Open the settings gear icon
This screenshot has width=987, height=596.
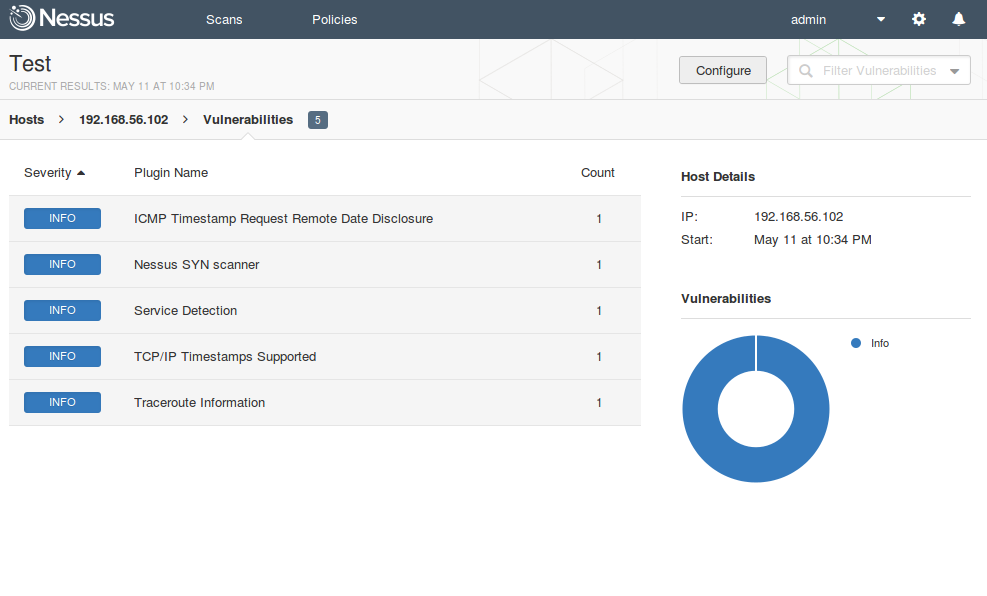point(919,20)
